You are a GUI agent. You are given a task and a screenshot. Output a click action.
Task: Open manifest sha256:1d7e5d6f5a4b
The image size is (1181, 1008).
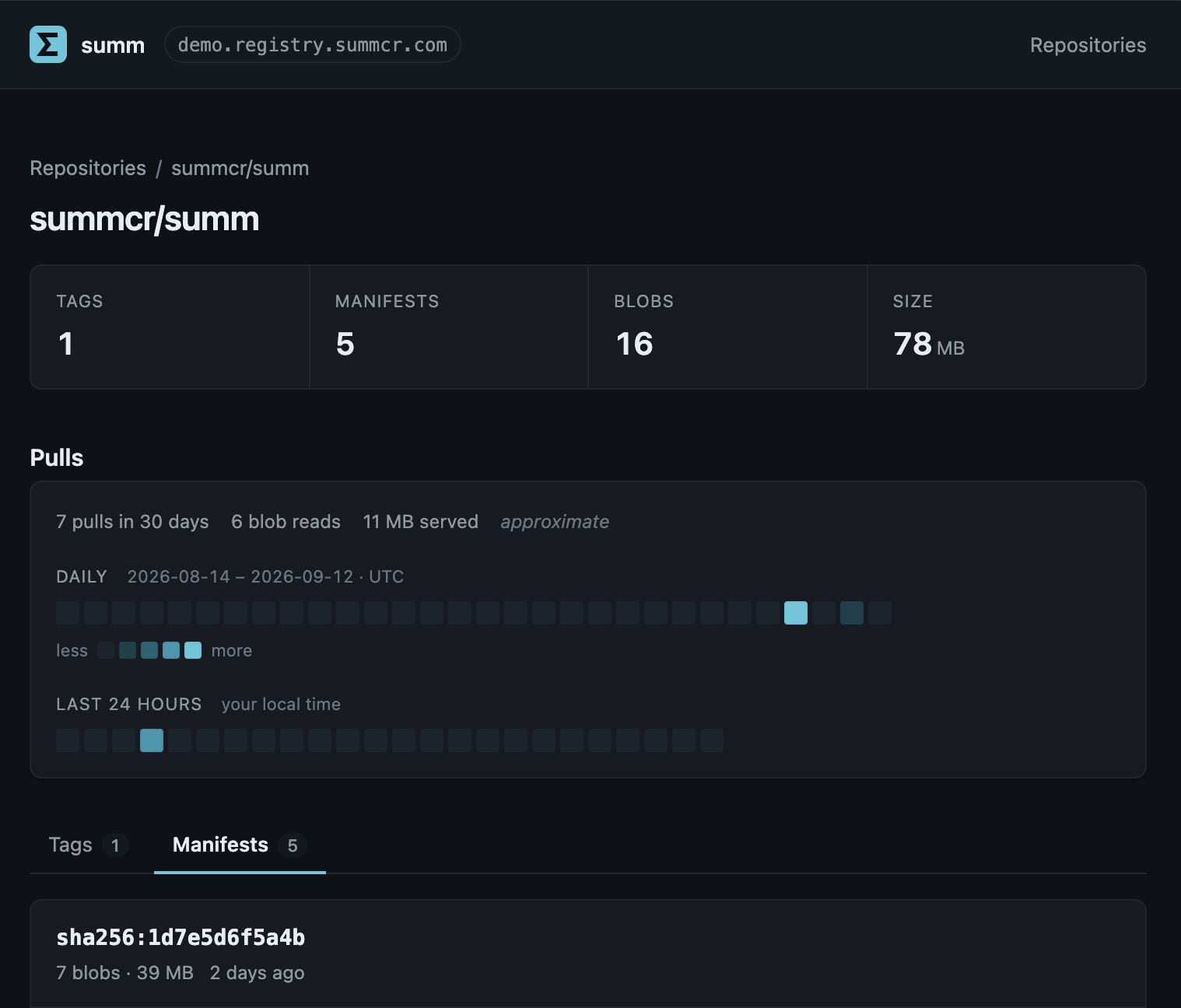point(180,937)
